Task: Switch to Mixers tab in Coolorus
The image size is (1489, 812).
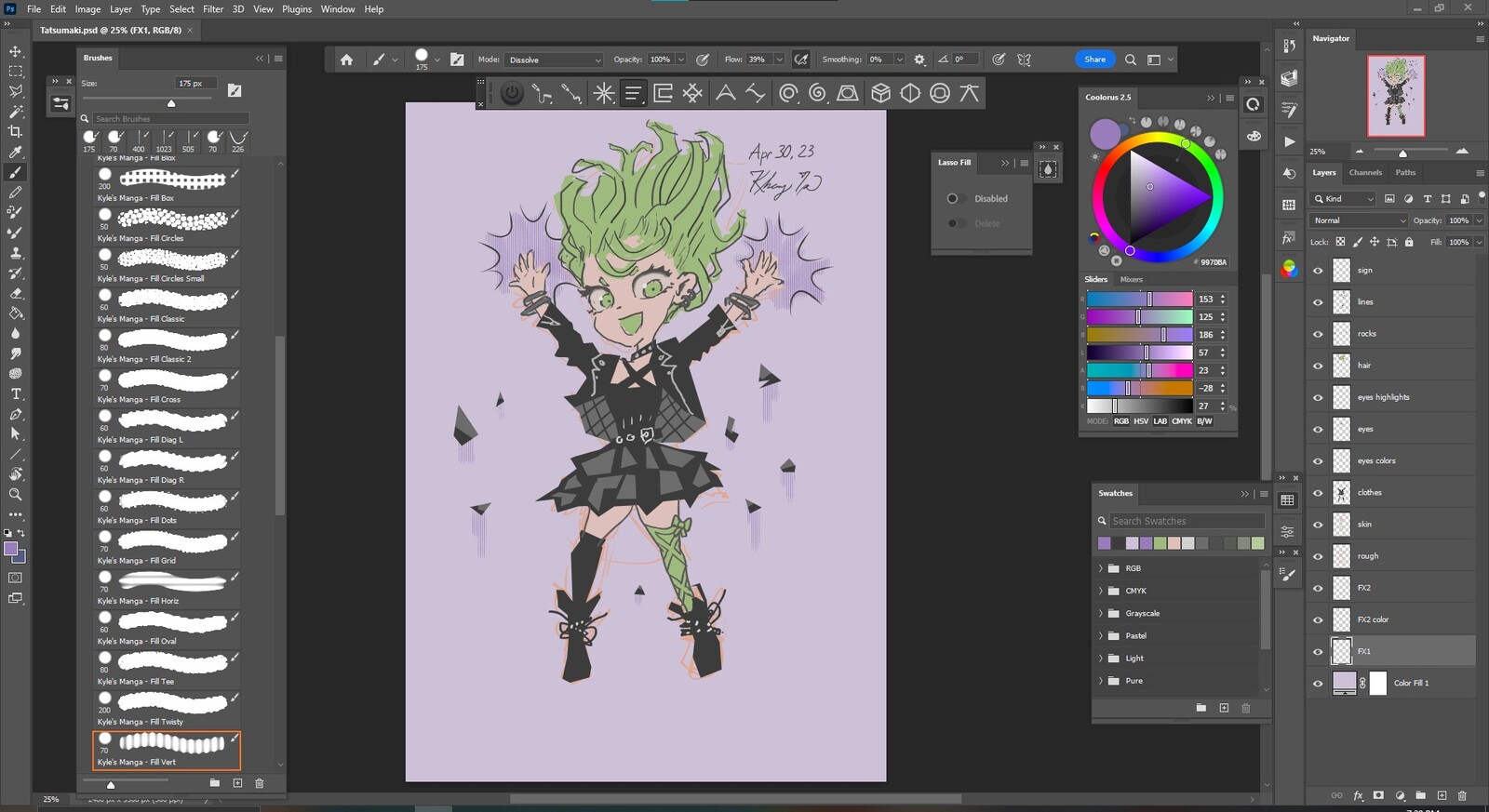Action: [1131, 279]
